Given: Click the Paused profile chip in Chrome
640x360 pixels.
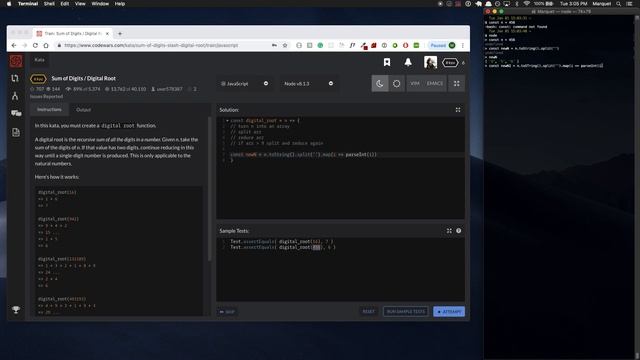Looking at the screenshot, I should click(443, 45).
